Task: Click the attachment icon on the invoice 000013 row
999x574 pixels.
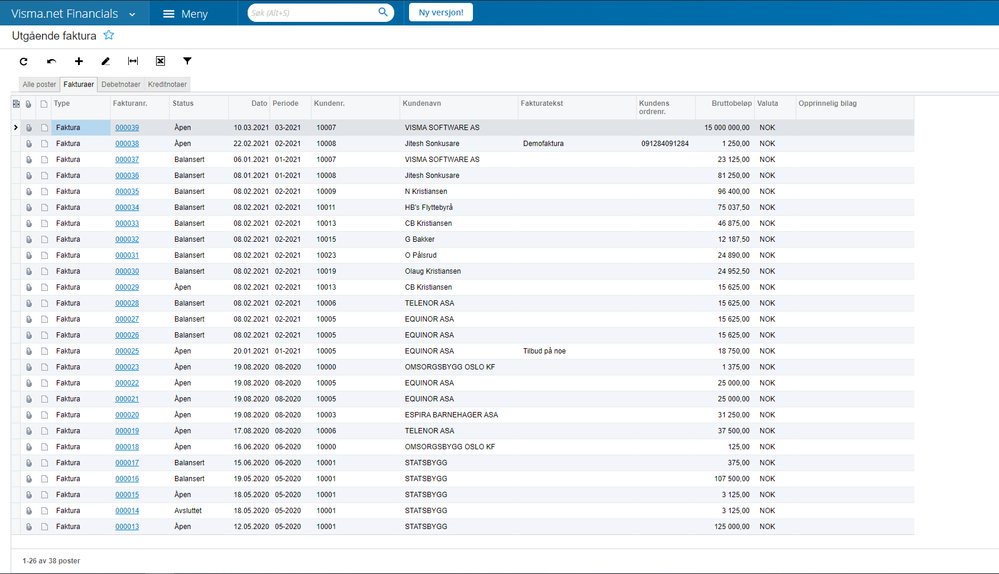Action: pos(29,527)
